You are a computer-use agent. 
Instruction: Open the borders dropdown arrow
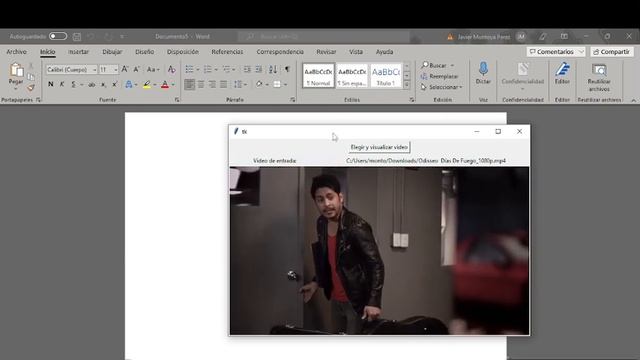[285, 85]
